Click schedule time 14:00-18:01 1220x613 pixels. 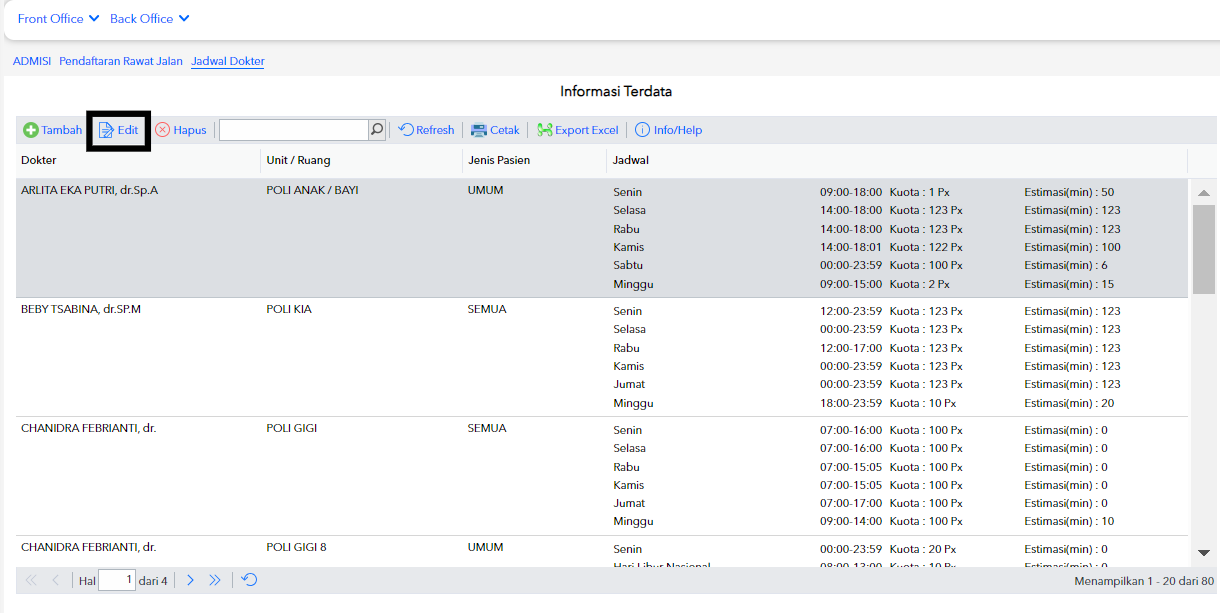click(x=851, y=247)
